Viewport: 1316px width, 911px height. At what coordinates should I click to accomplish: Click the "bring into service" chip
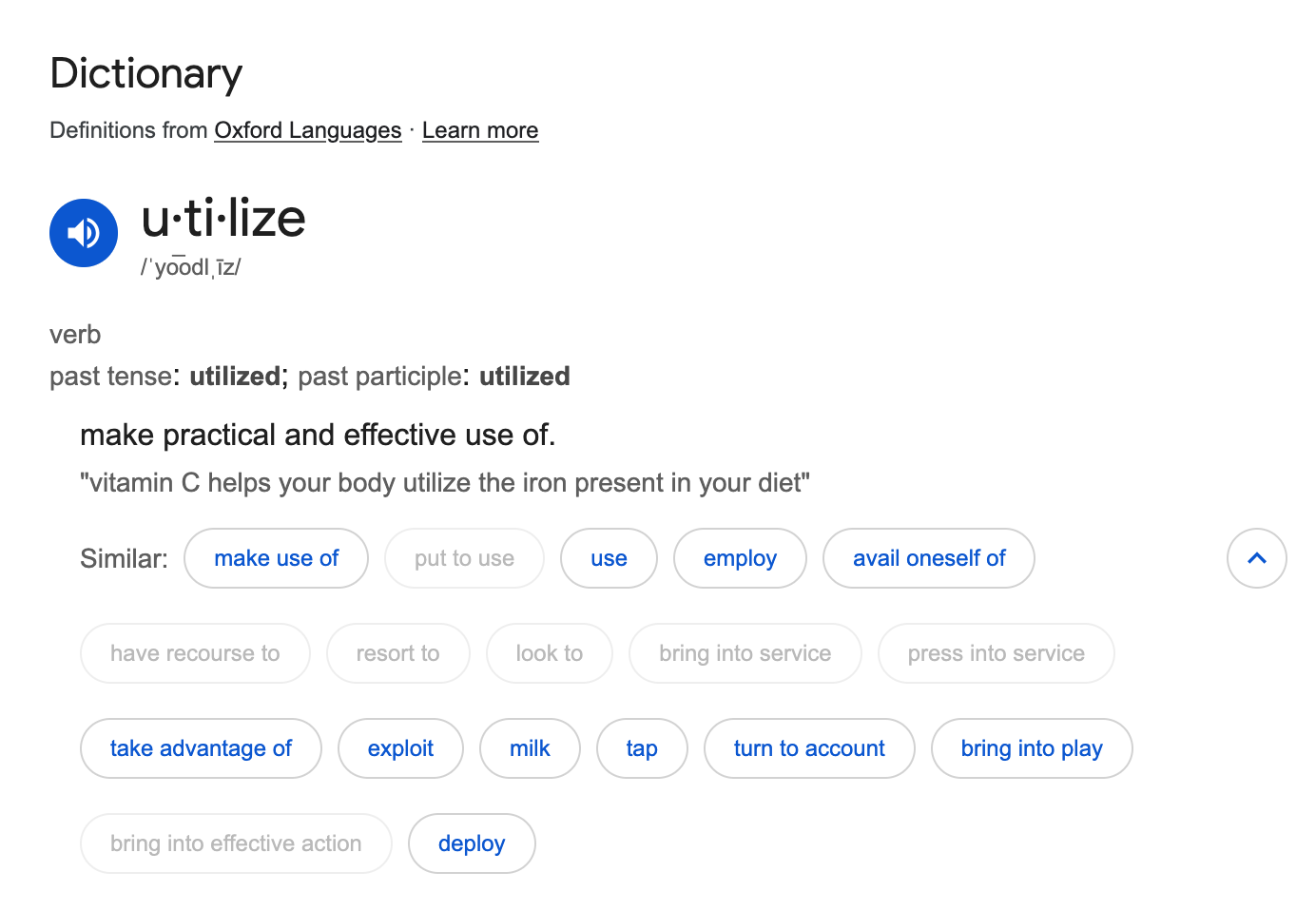tap(745, 653)
